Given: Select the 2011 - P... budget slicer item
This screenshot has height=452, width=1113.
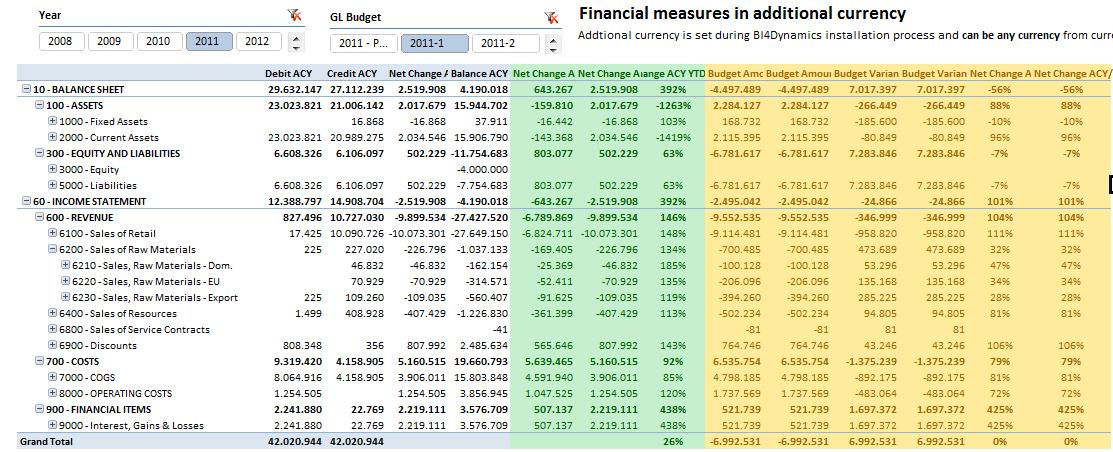Looking at the screenshot, I should [x=363, y=43].
